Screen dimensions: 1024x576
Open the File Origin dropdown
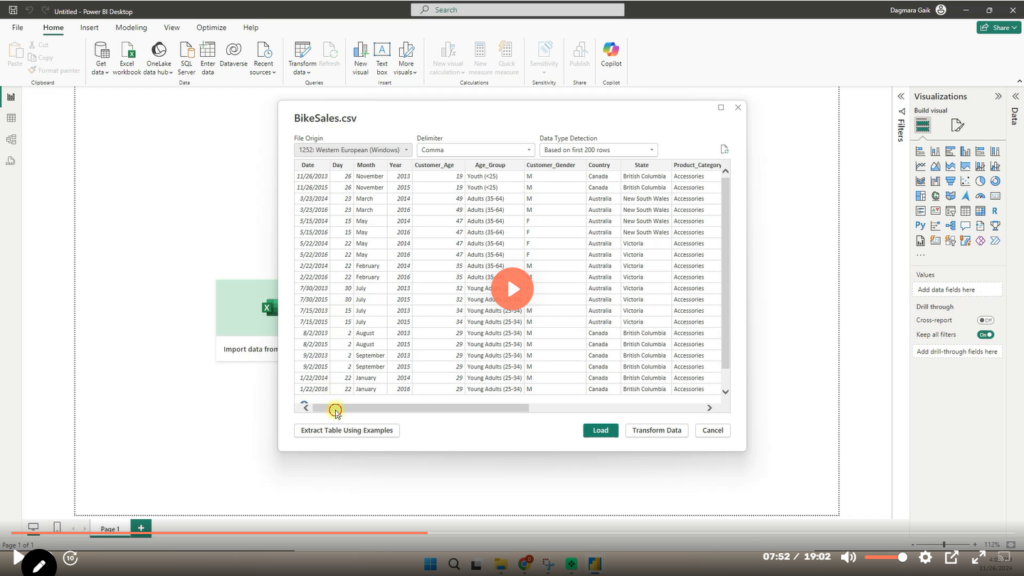pos(353,150)
